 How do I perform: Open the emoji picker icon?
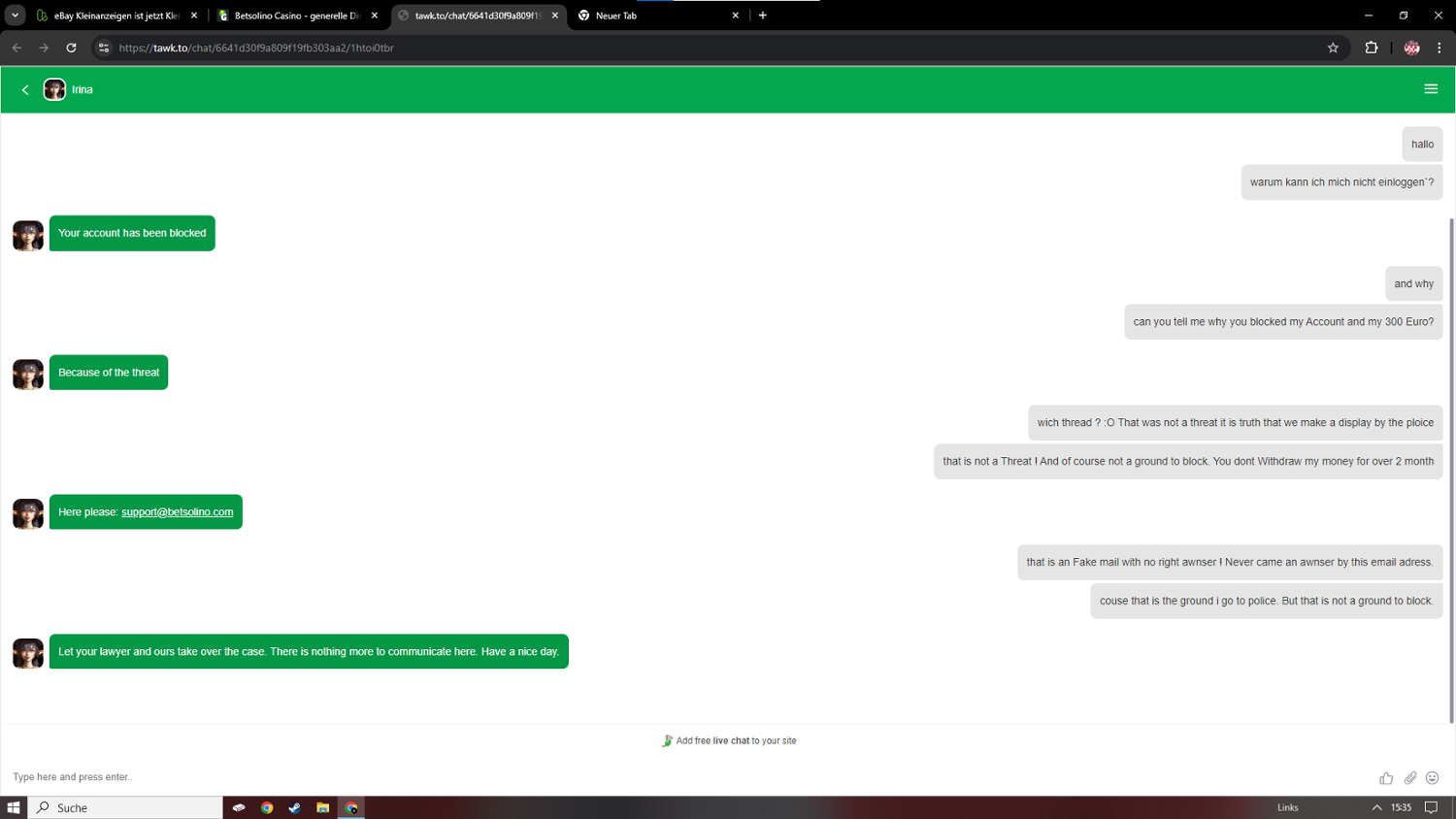click(x=1432, y=777)
